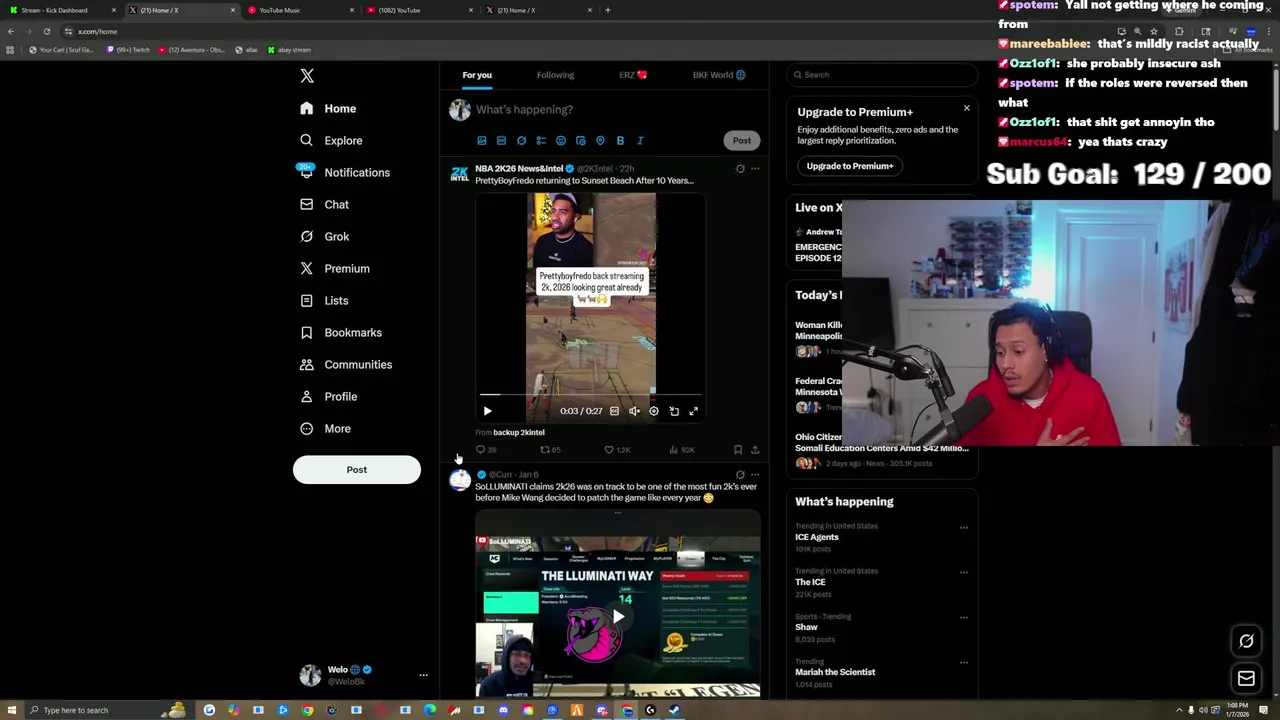The image size is (1280, 720).
Task: Select the For you tab
Action: pos(477,75)
